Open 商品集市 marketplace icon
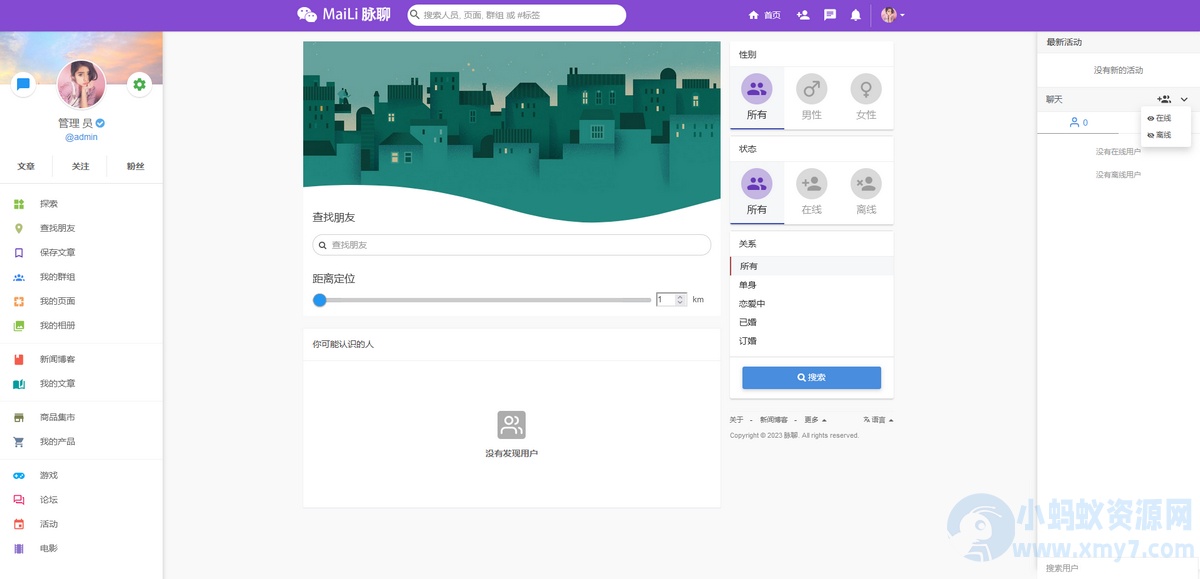 19,417
